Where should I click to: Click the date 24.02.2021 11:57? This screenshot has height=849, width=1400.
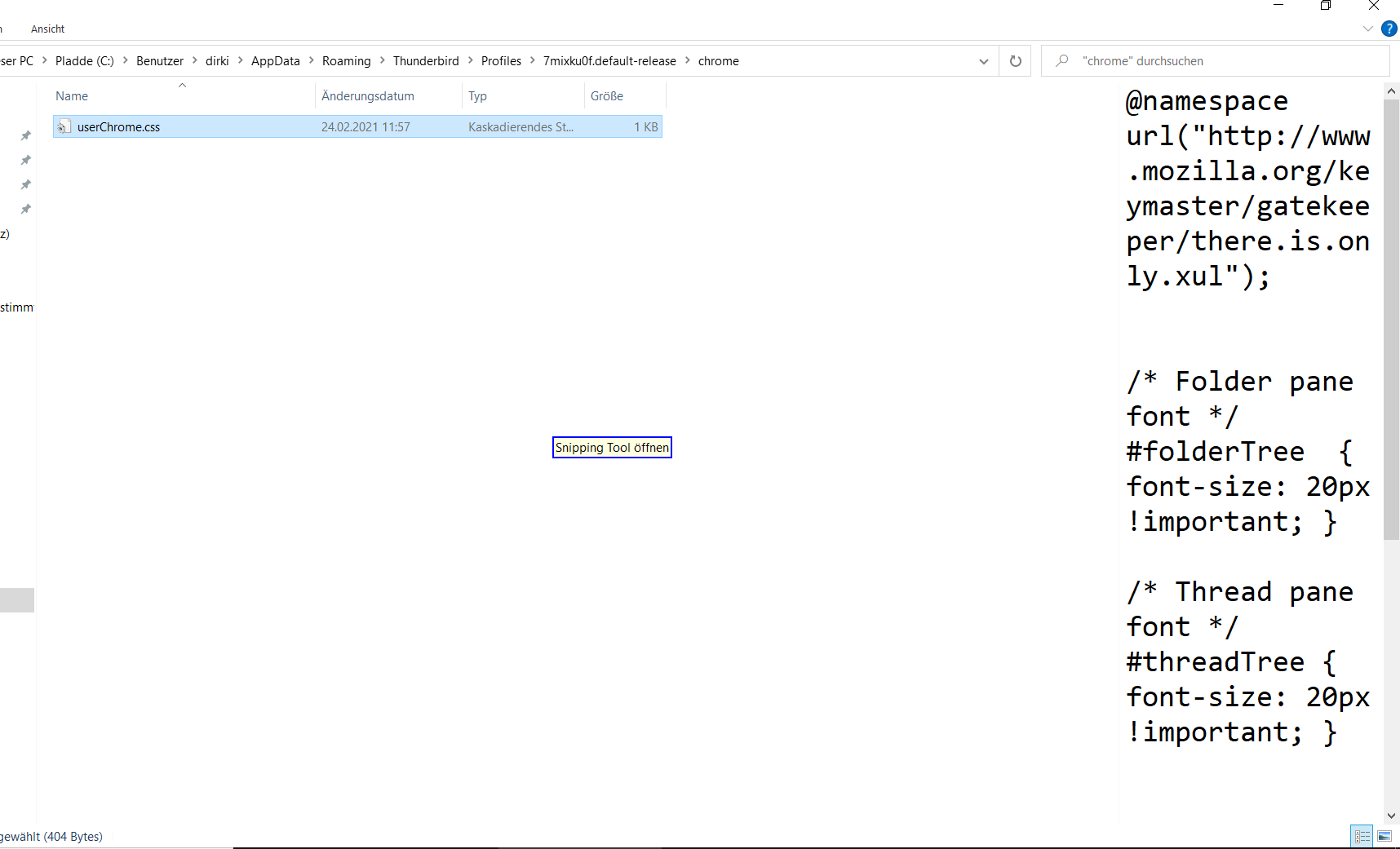366,127
